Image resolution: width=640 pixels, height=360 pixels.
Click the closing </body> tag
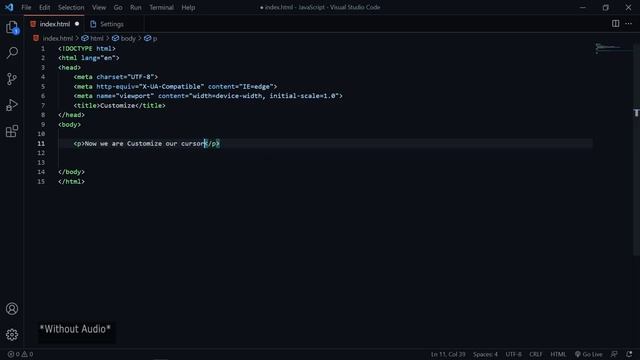tap(71, 172)
